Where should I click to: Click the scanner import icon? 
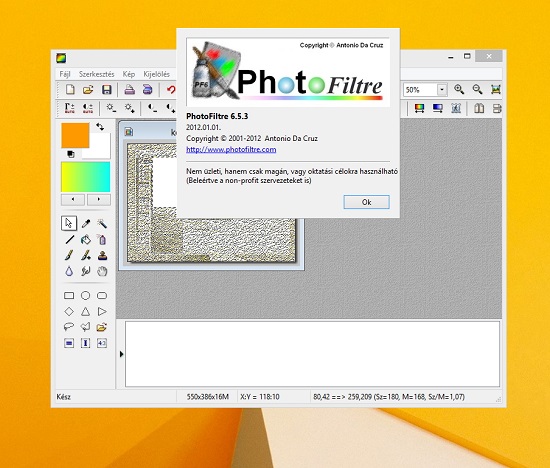click(147, 90)
